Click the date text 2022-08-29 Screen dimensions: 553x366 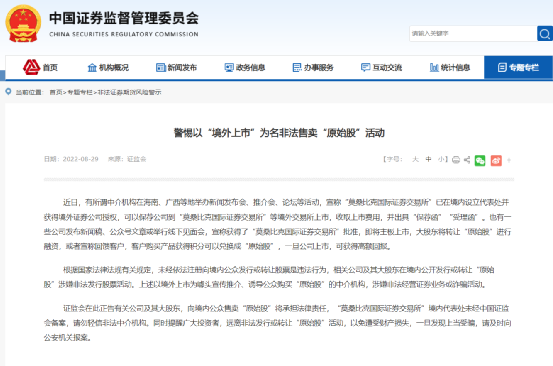click(x=80, y=159)
